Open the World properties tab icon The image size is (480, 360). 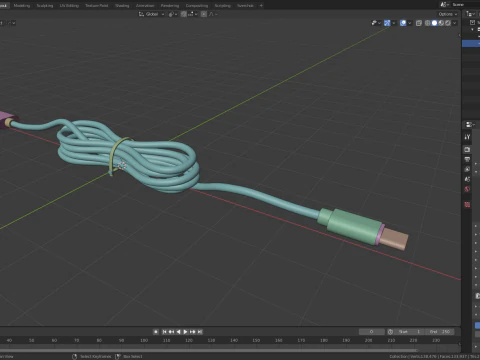click(x=467, y=189)
